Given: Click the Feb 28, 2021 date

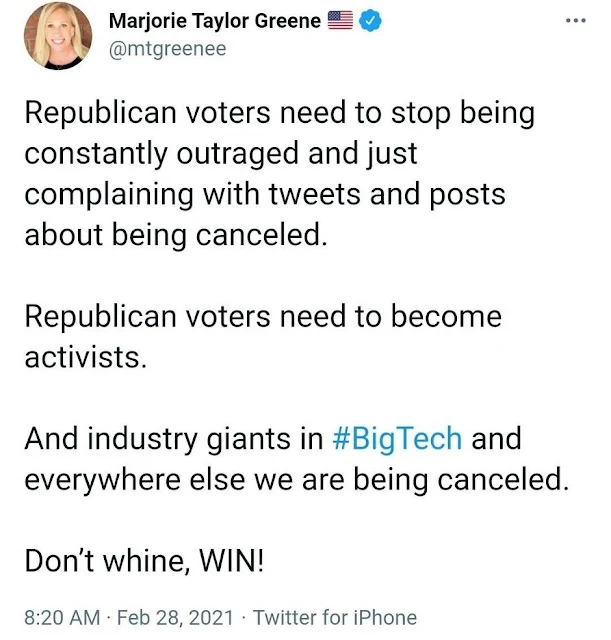Looking at the screenshot, I should point(175,618).
